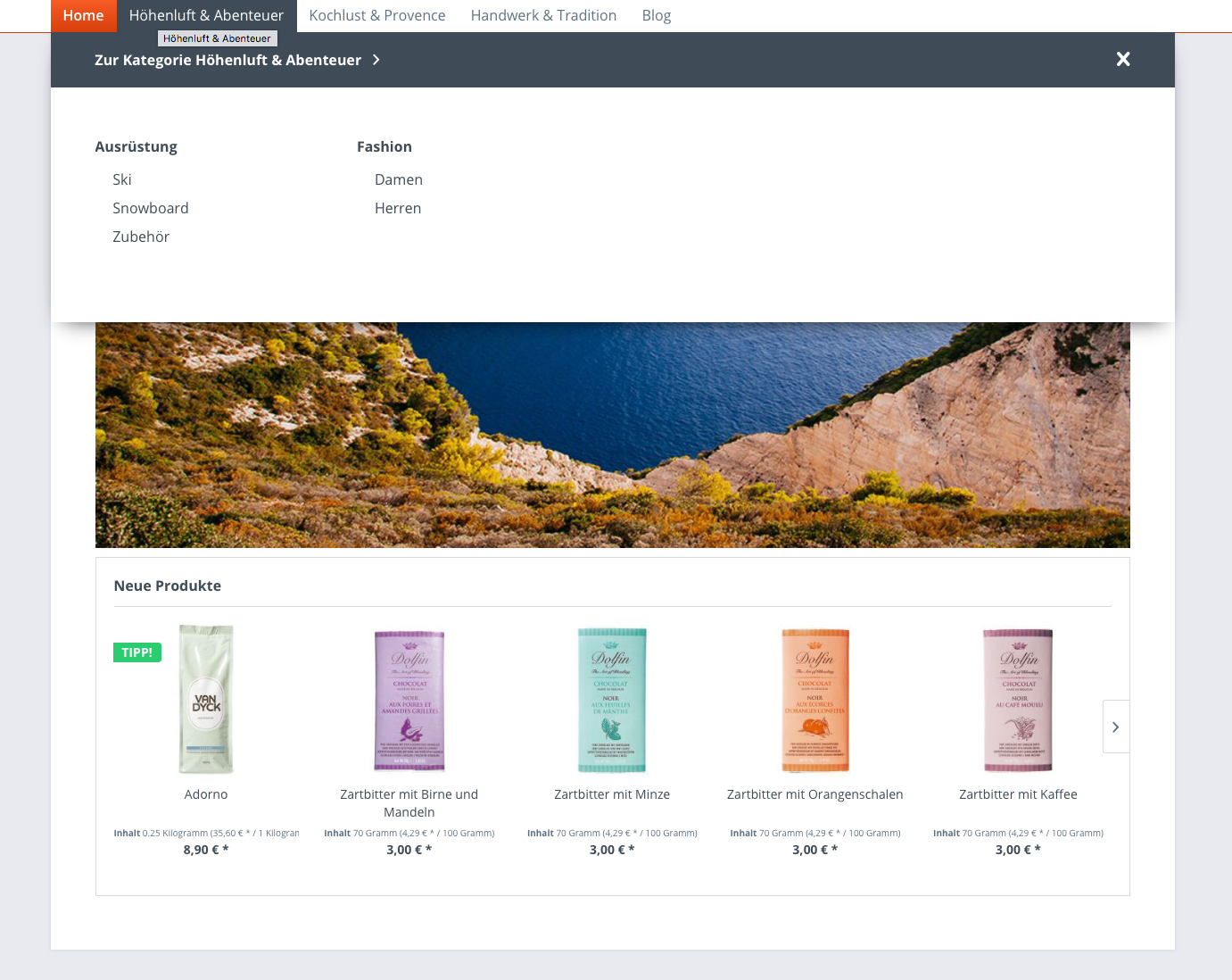Click Inhalt 70 Gramm text under Orangenschalen
The height and width of the screenshot is (980, 1232).
pos(815,833)
